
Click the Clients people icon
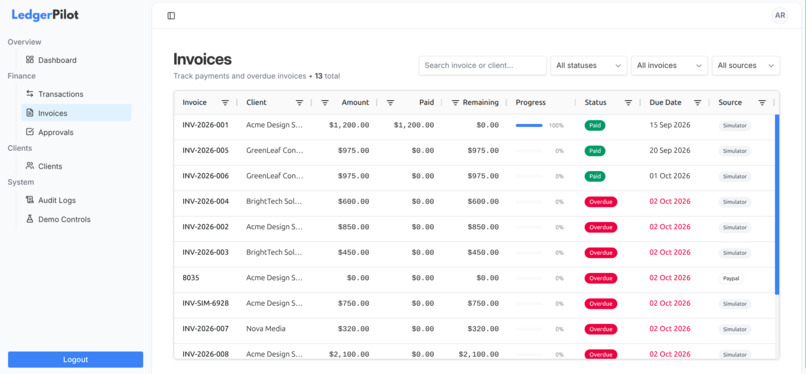tap(30, 166)
